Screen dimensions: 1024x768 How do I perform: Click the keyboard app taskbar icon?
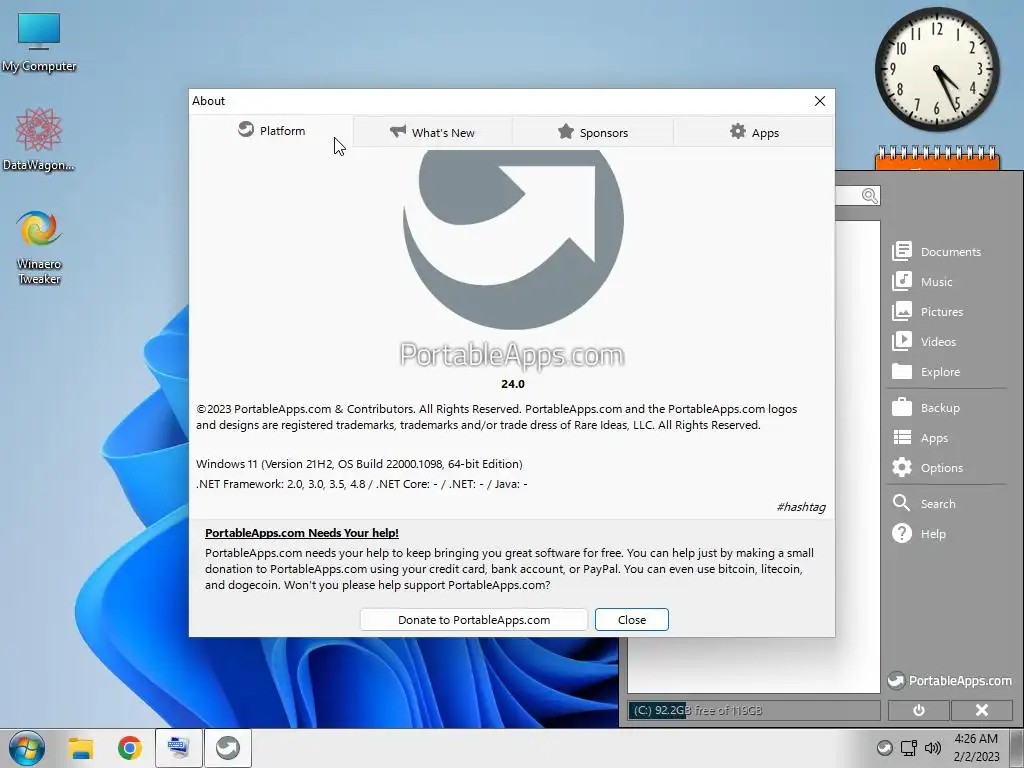click(178, 748)
